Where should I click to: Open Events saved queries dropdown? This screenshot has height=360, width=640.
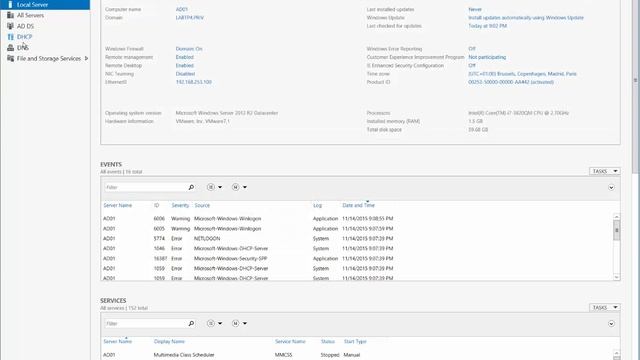239,187
